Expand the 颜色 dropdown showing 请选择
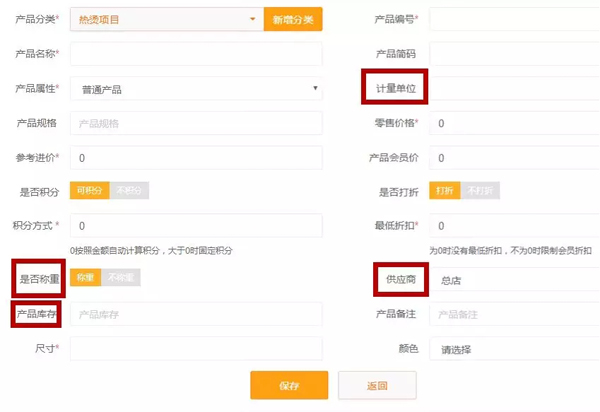The height and width of the screenshot is (412, 600). click(x=515, y=350)
